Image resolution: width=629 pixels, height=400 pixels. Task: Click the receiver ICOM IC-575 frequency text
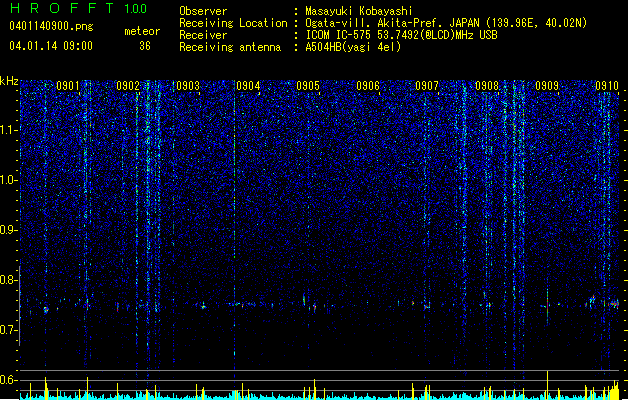point(402,35)
